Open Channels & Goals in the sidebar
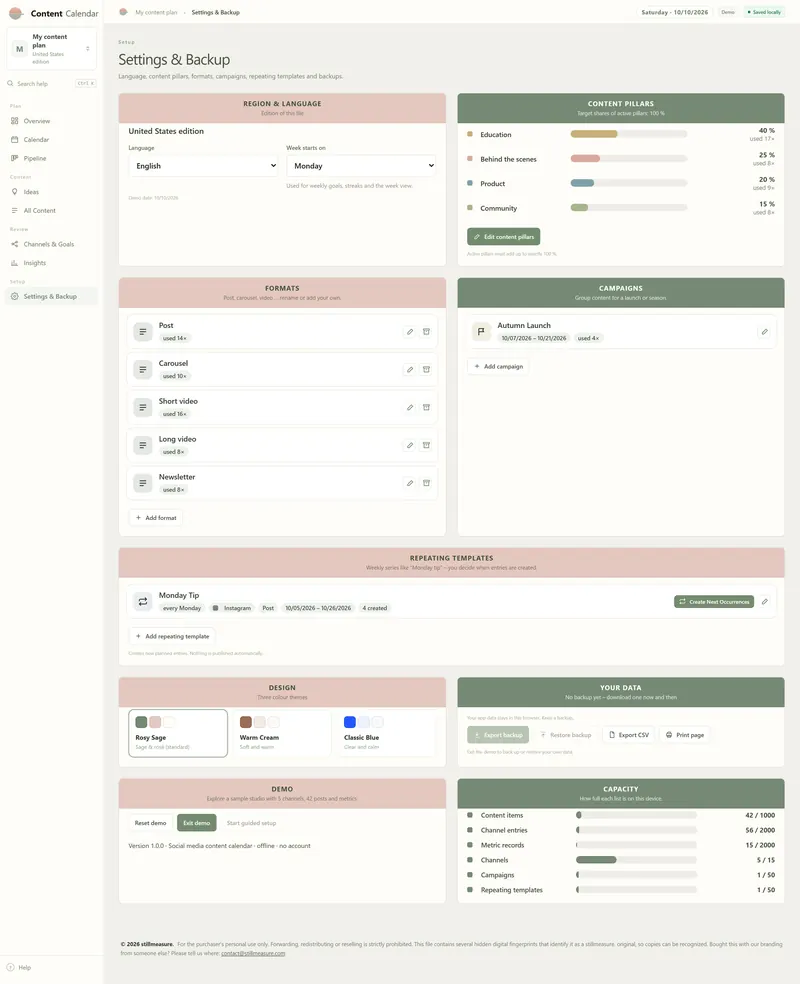Viewport: 800px width, 984px height. tap(51, 244)
